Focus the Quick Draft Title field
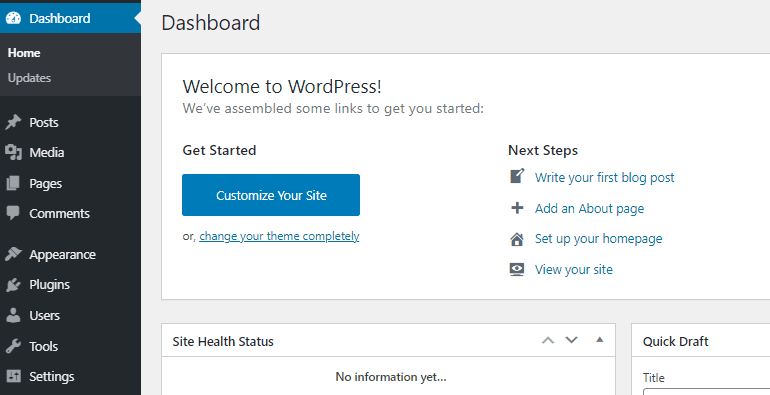 tap(706, 392)
